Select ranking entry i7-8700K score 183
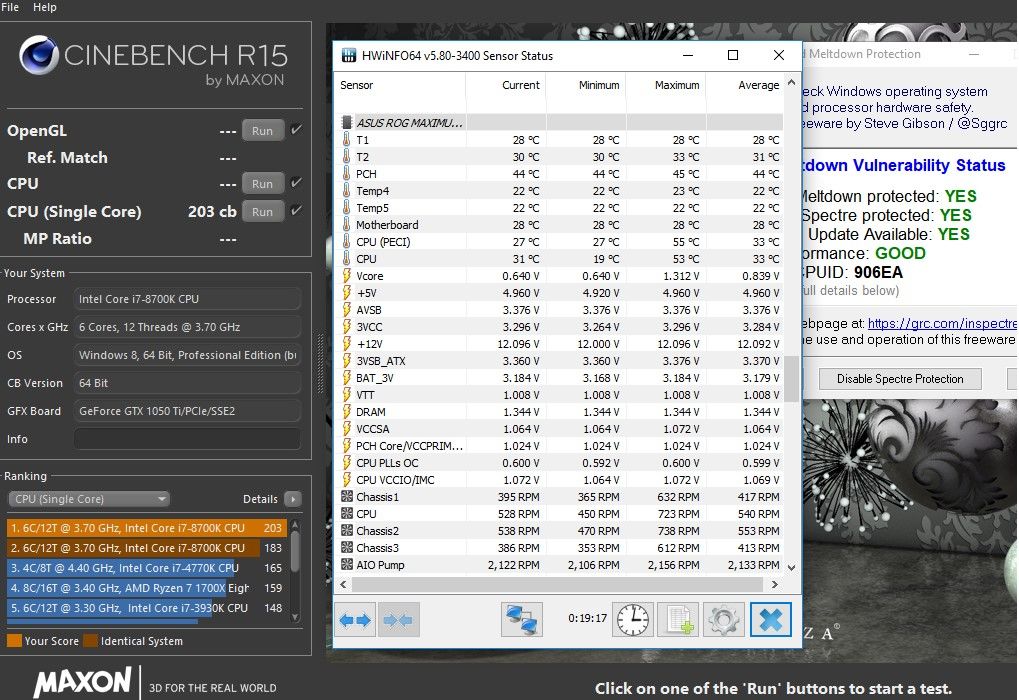This screenshot has width=1019, height=700. [x=147, y=548]
